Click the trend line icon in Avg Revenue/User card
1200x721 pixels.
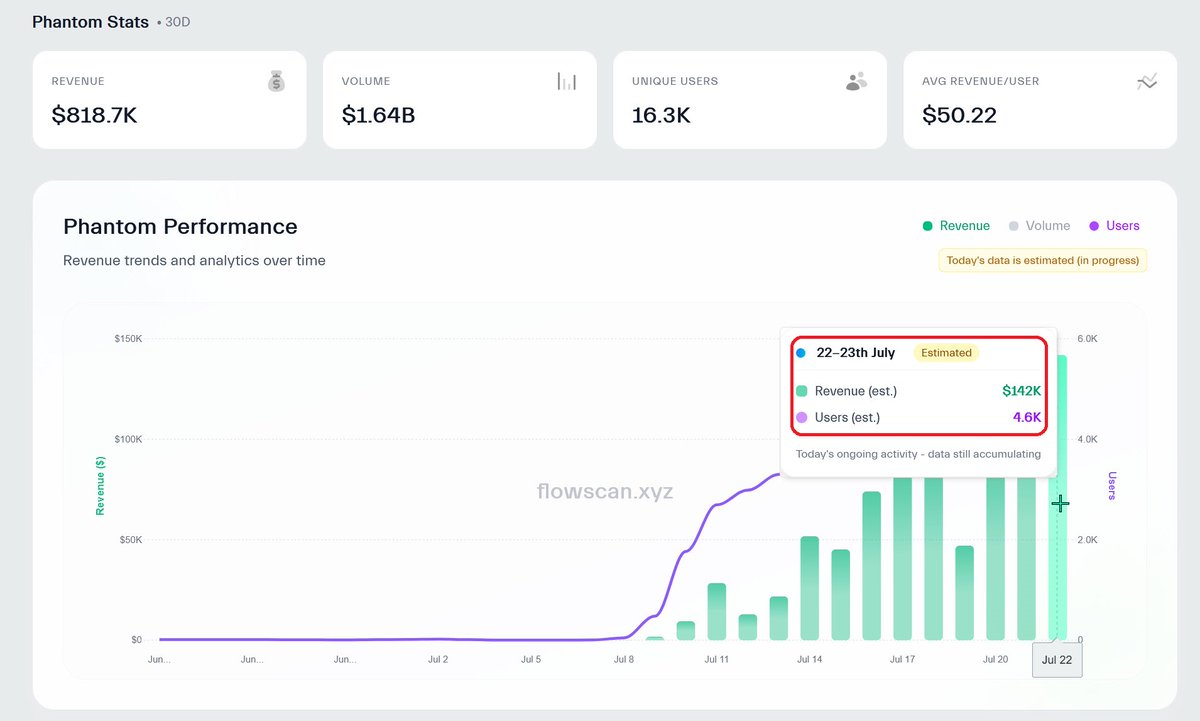pos(1147,82)
